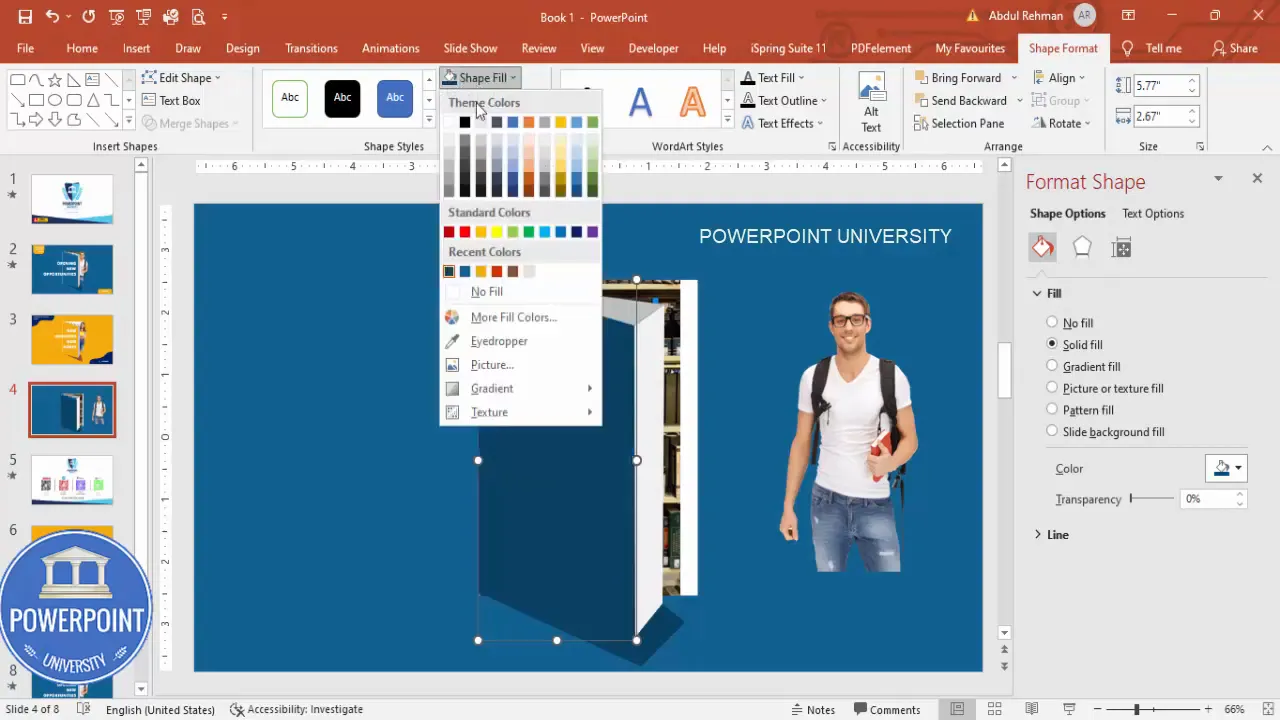Pick purple standard color swatch
The image size is (1280, 720).
[593, 232]
